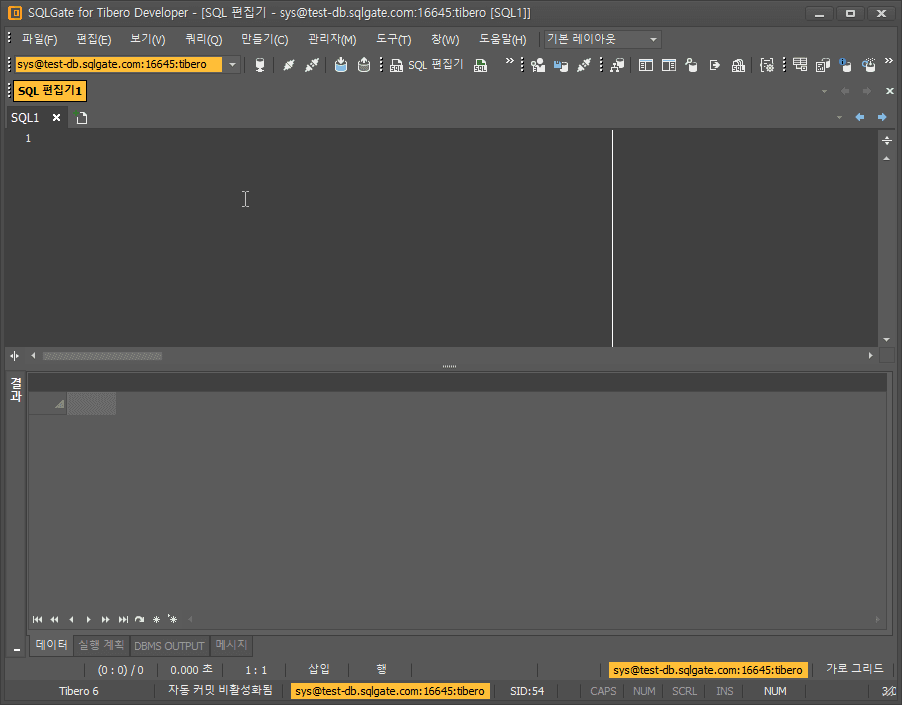Image resolution: width=902 pixels, height=705 pixels.
Task: Click the editor scrollbar up arrow
Action: pyautogui.click(x=886, y=158)
